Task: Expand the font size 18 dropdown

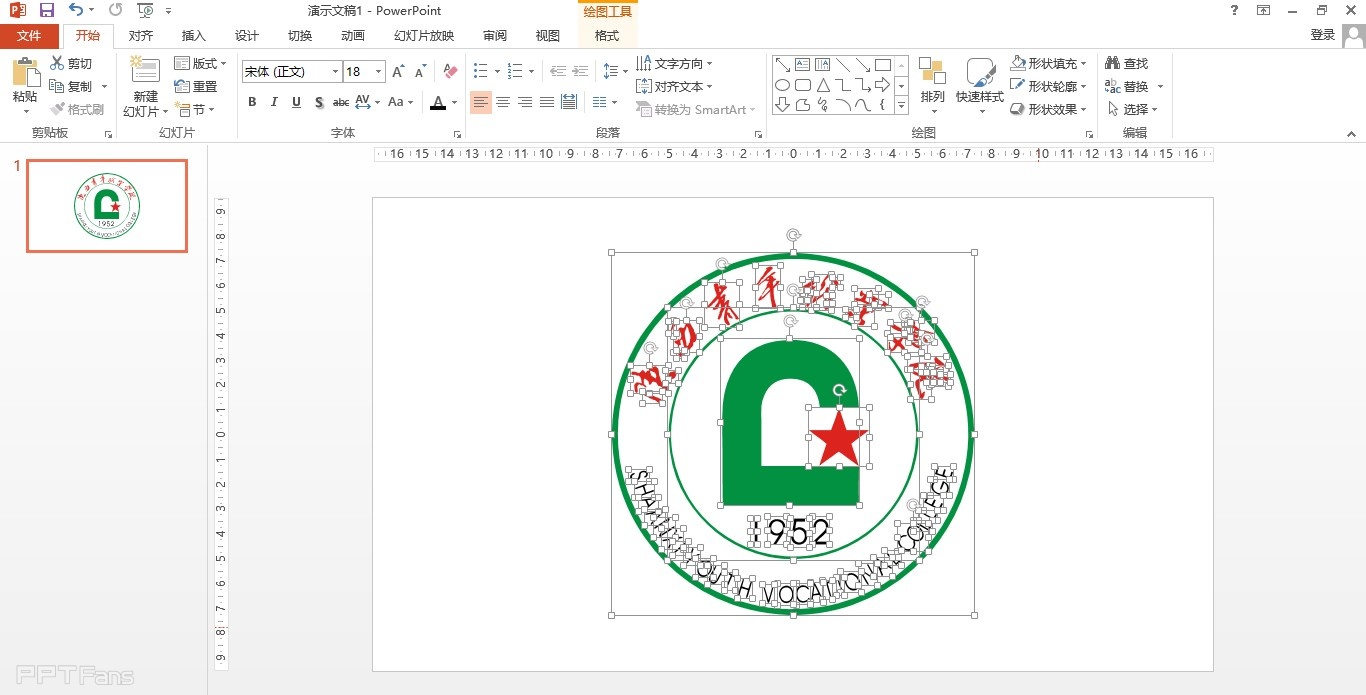Action: coord(378,72)
